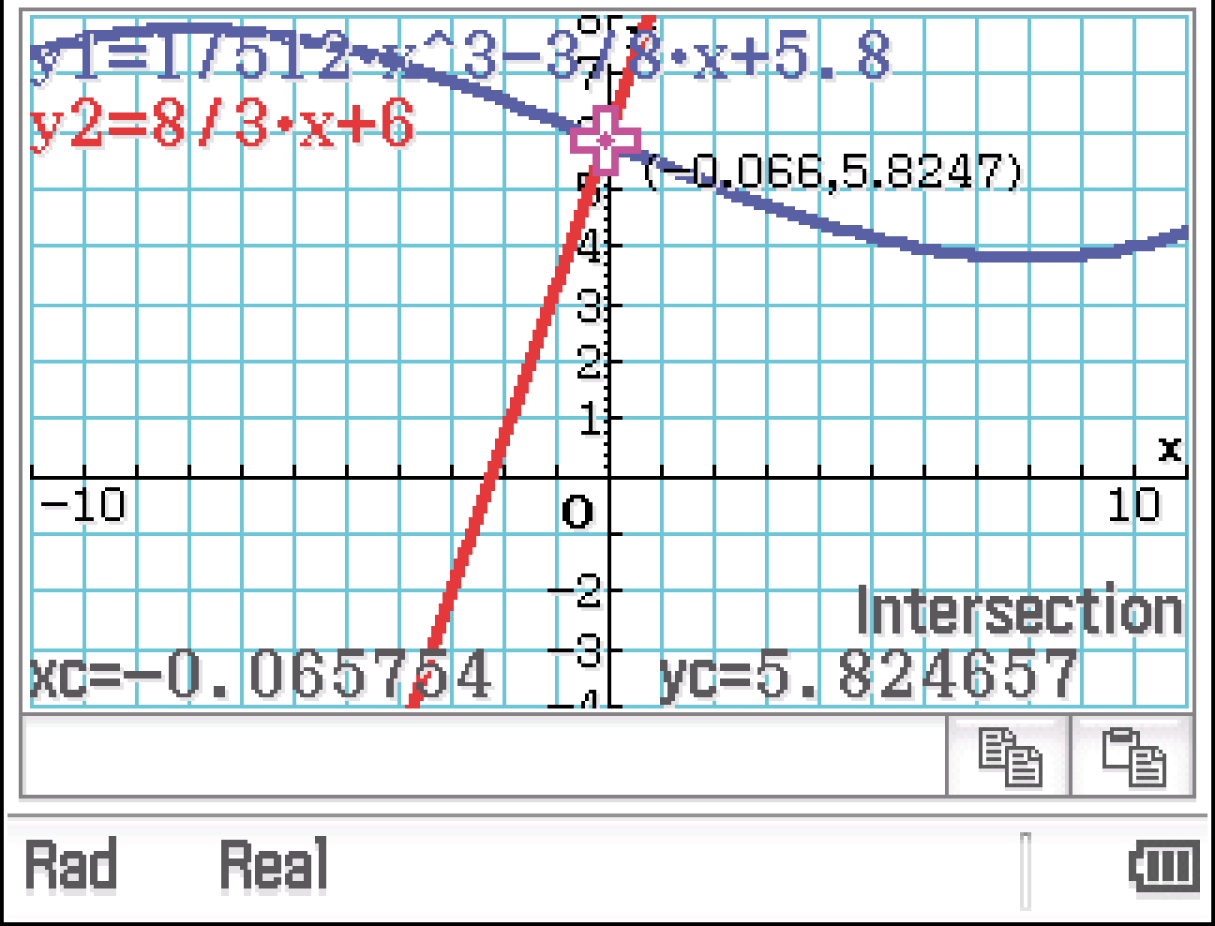The height and width of the screenshot is (926, 1215).
Task: Click the -10 x-axis label
Action: (x=83, y=505)
